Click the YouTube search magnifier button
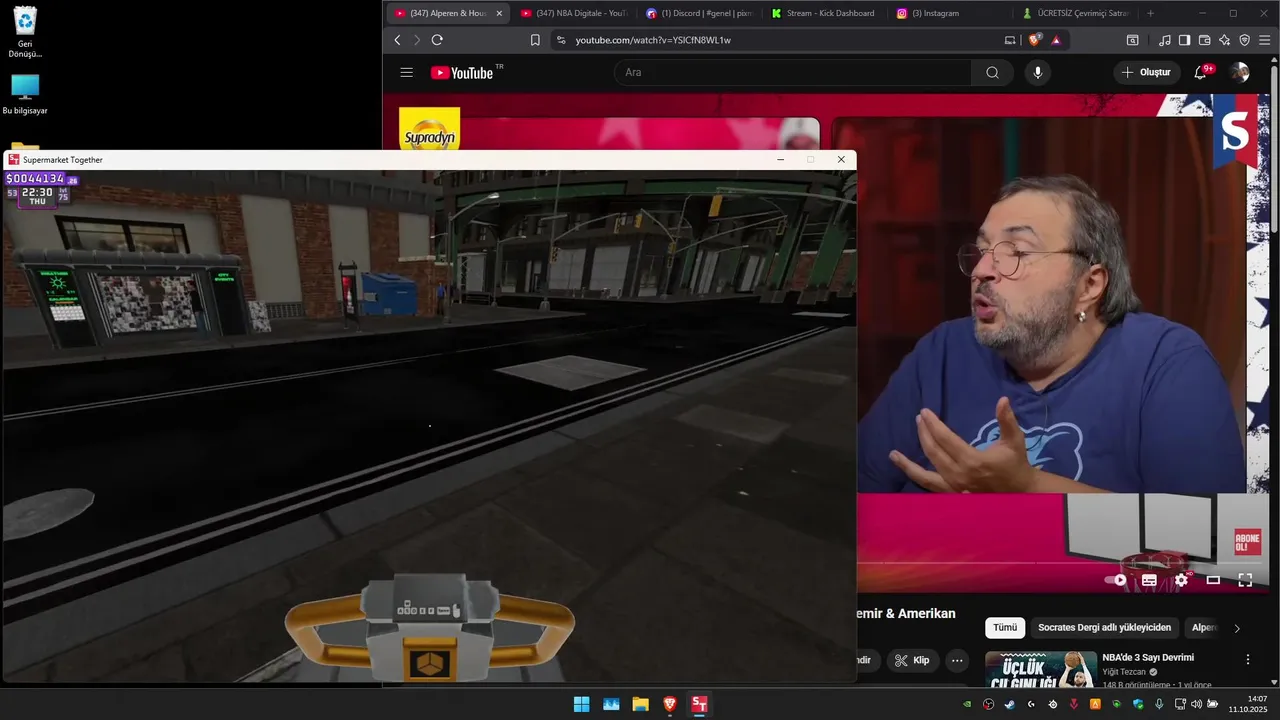This screenshot has height=720, width=1280. pos(992,72)
